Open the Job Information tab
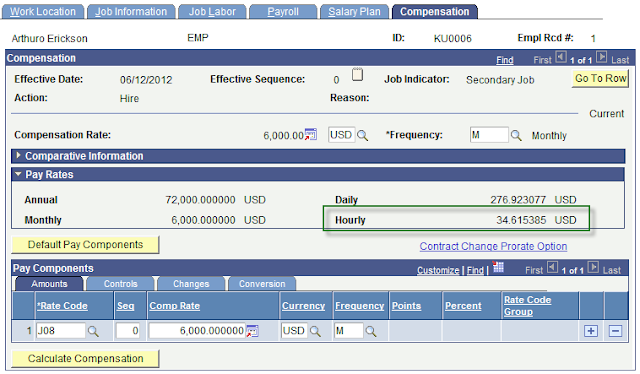This screenshot has width=640, height=374. click(131, 12)
